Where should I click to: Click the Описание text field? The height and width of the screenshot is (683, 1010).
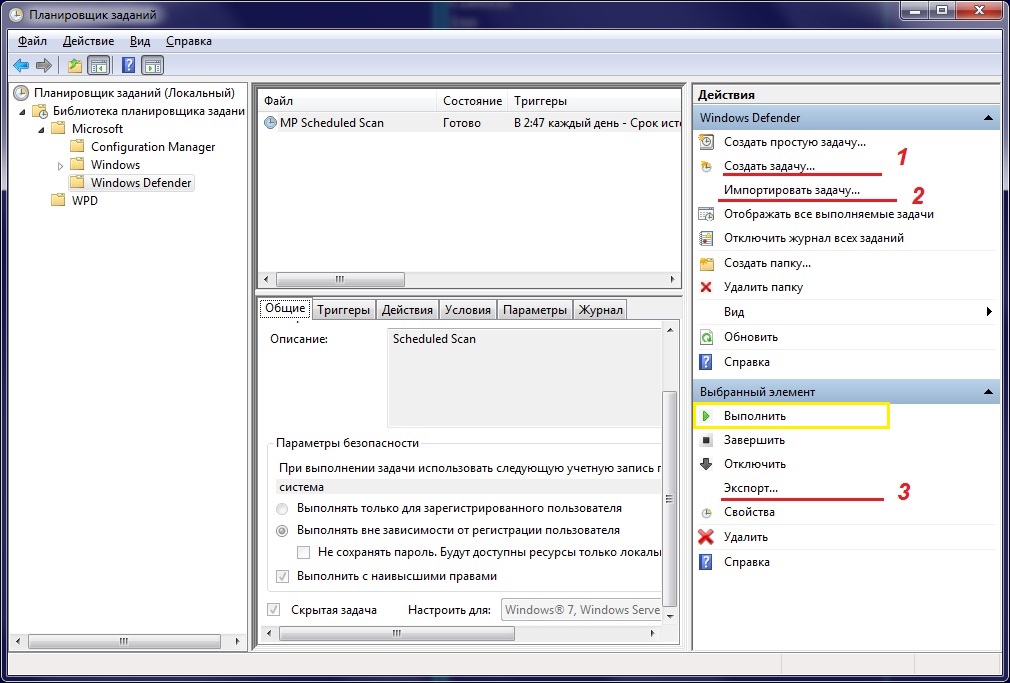tap(524, 378)
